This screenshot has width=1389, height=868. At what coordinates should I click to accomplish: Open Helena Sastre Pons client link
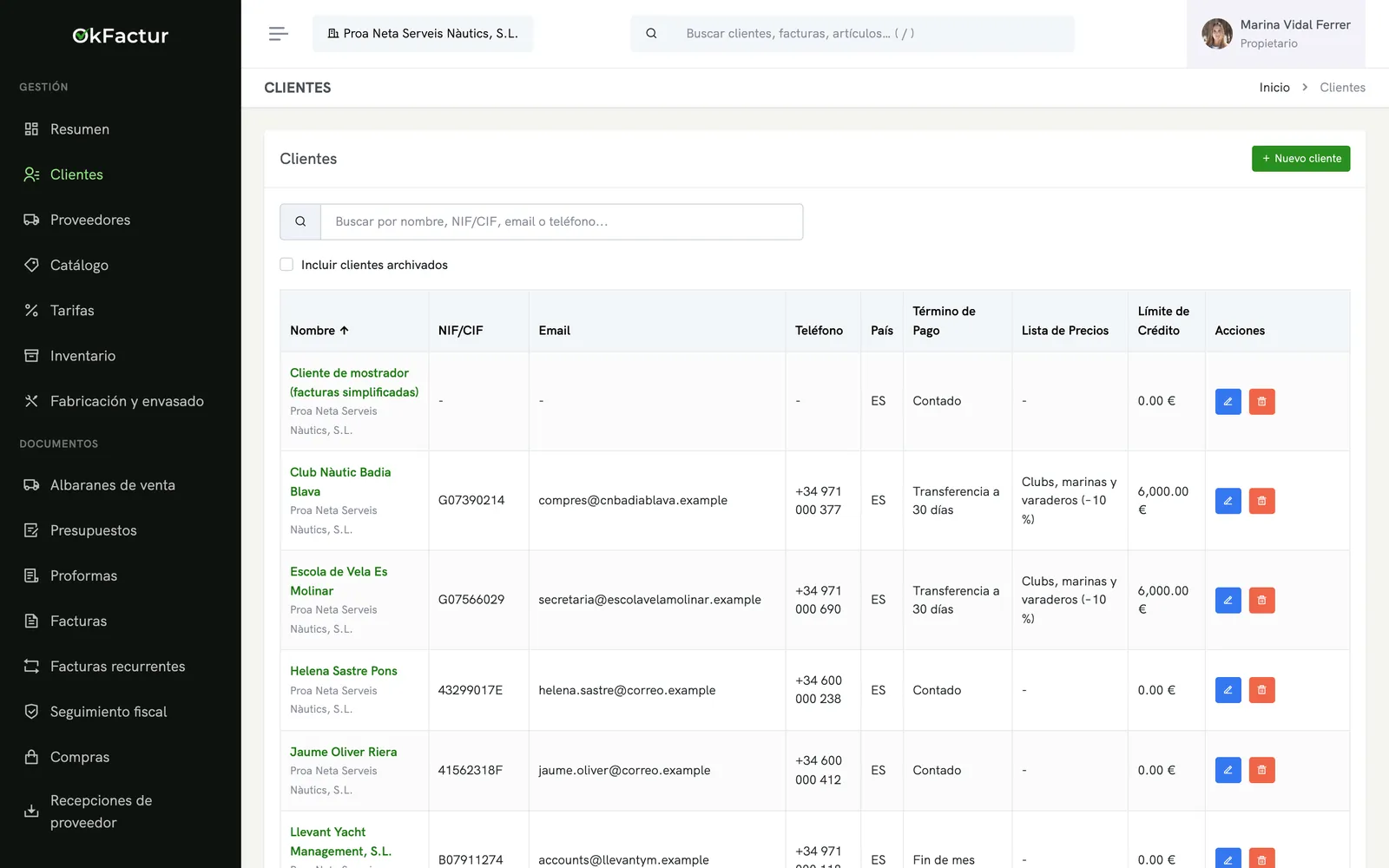344,671
